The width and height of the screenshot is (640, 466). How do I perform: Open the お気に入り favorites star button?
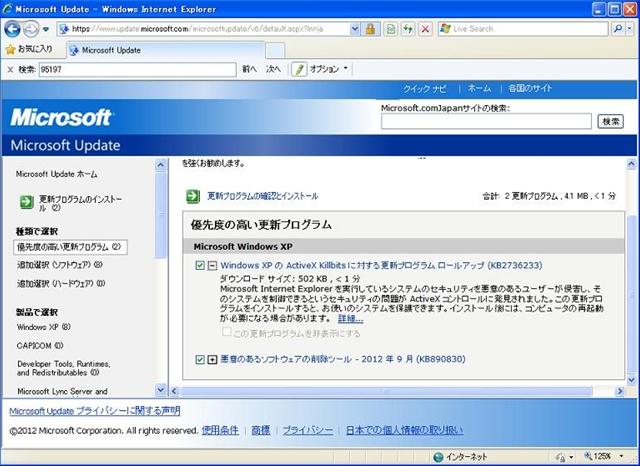pos(29,49)
